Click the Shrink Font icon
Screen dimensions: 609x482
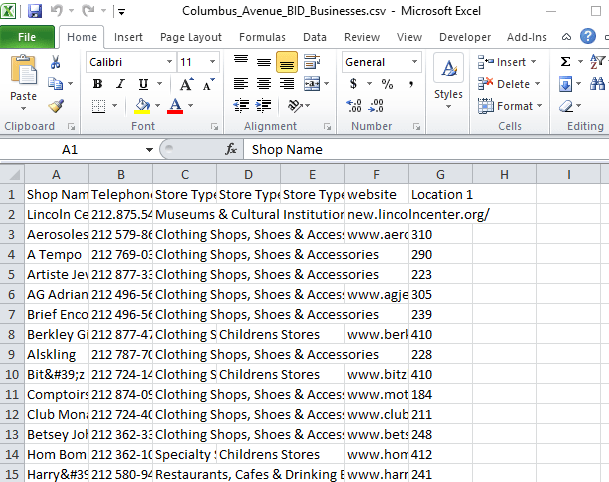tap(208, 84)
